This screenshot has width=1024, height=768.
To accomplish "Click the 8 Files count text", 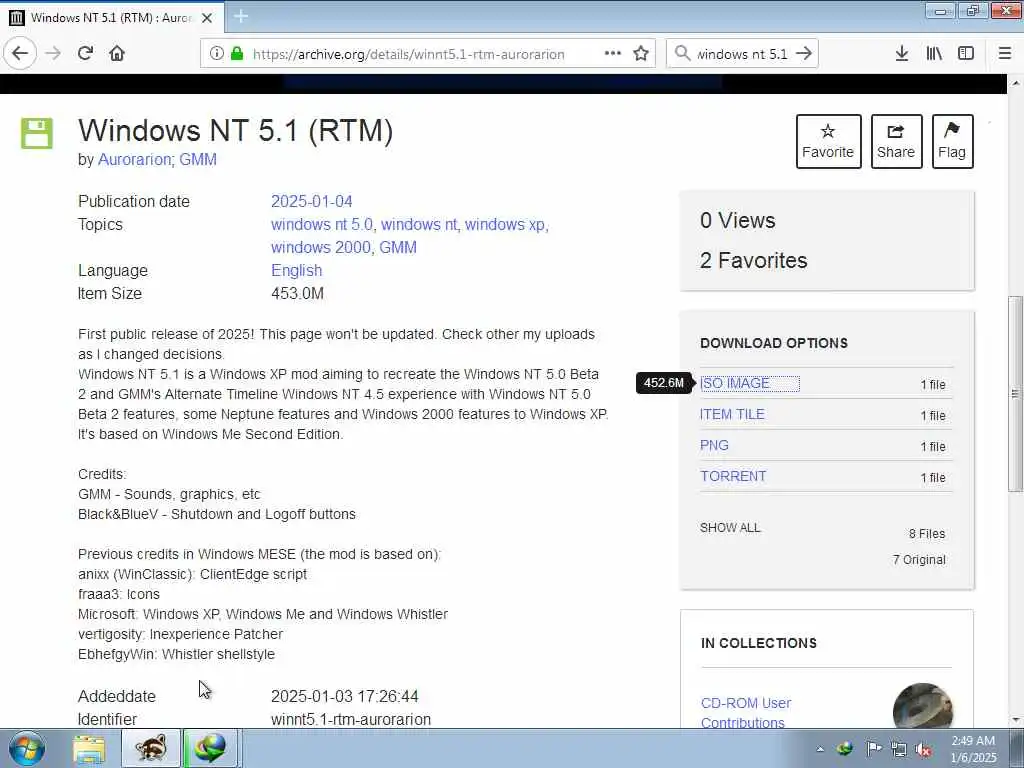I will coord(927,534).
